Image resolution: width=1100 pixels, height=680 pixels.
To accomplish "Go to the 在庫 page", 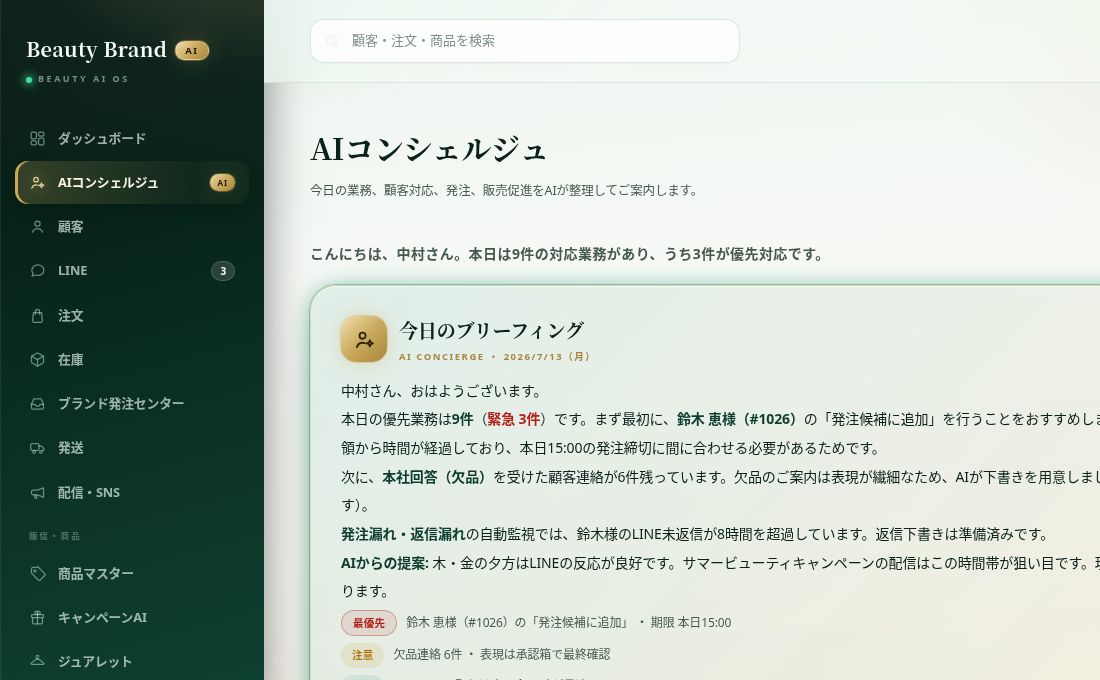I will [x=132, y=359].
